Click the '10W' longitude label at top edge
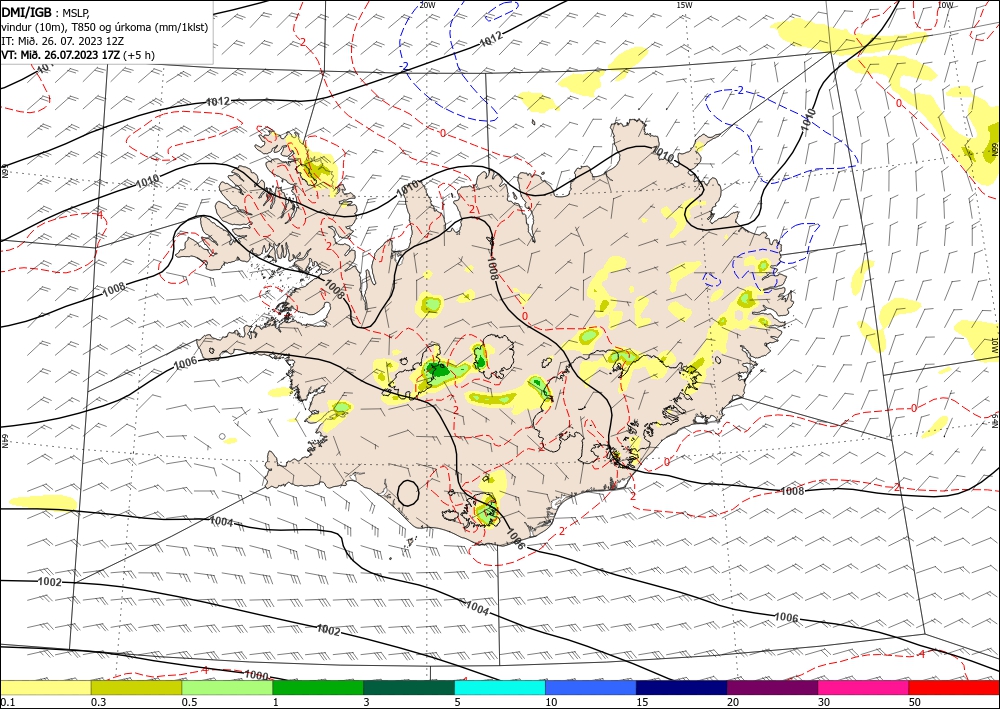Screen dimensions: 1000x709 coord(946,4)
